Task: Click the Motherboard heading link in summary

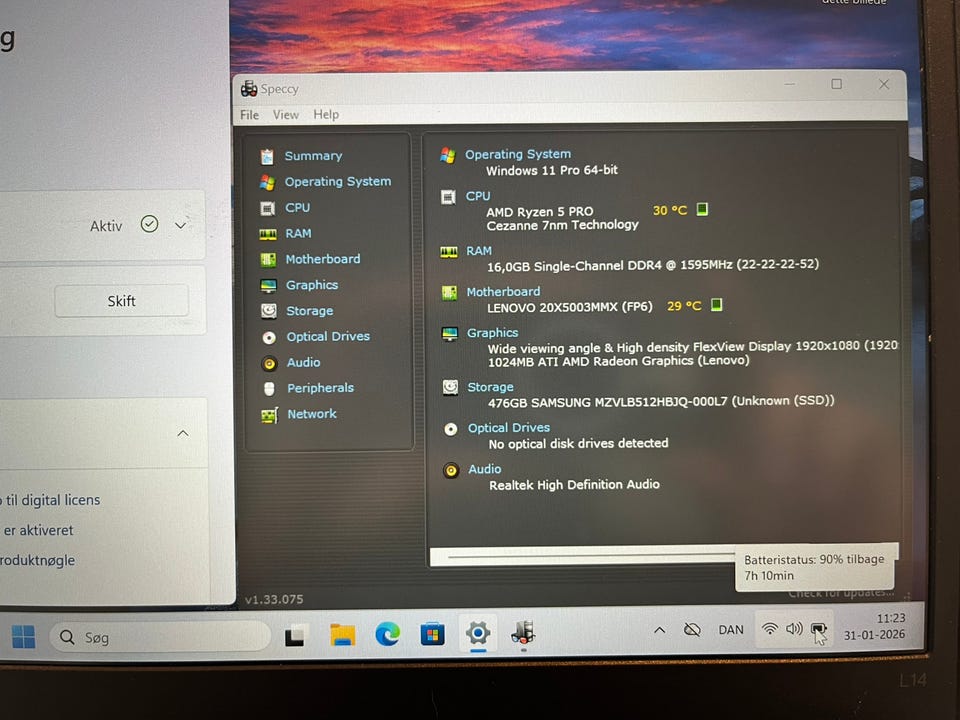Action: (503, 291)
